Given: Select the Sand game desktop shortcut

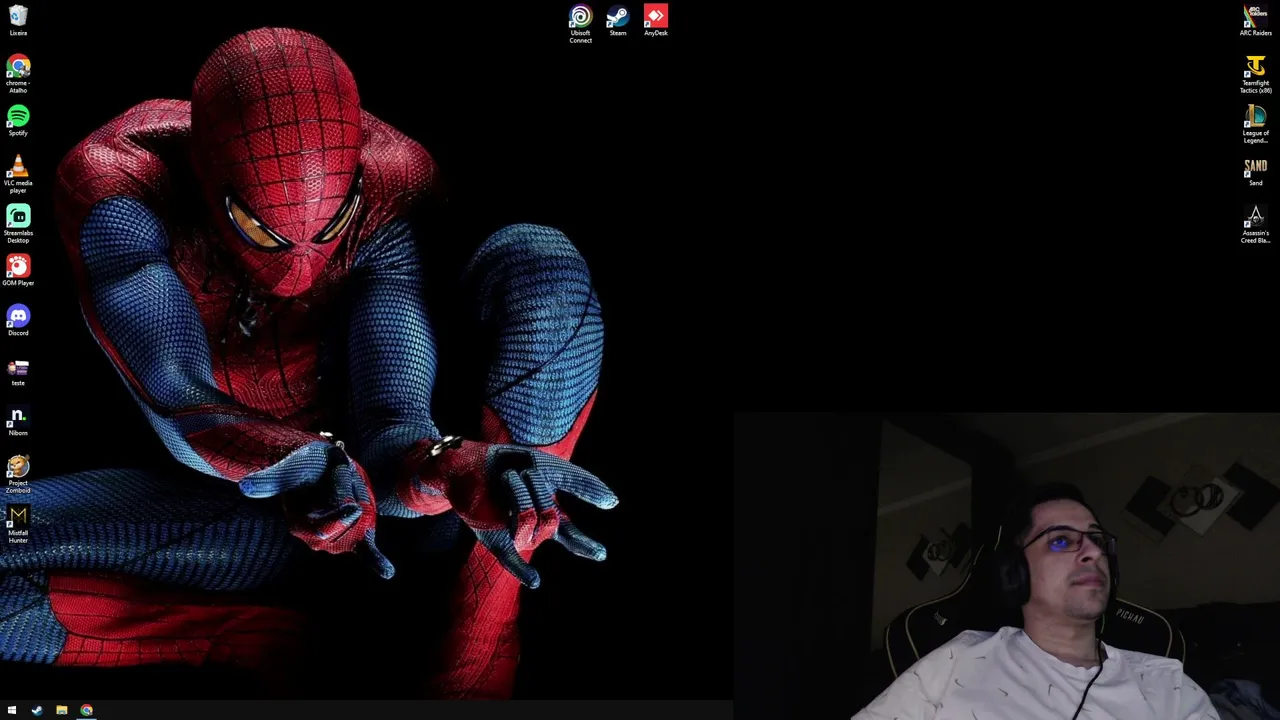Looking at the screenshot, I should click(1256, 171).
